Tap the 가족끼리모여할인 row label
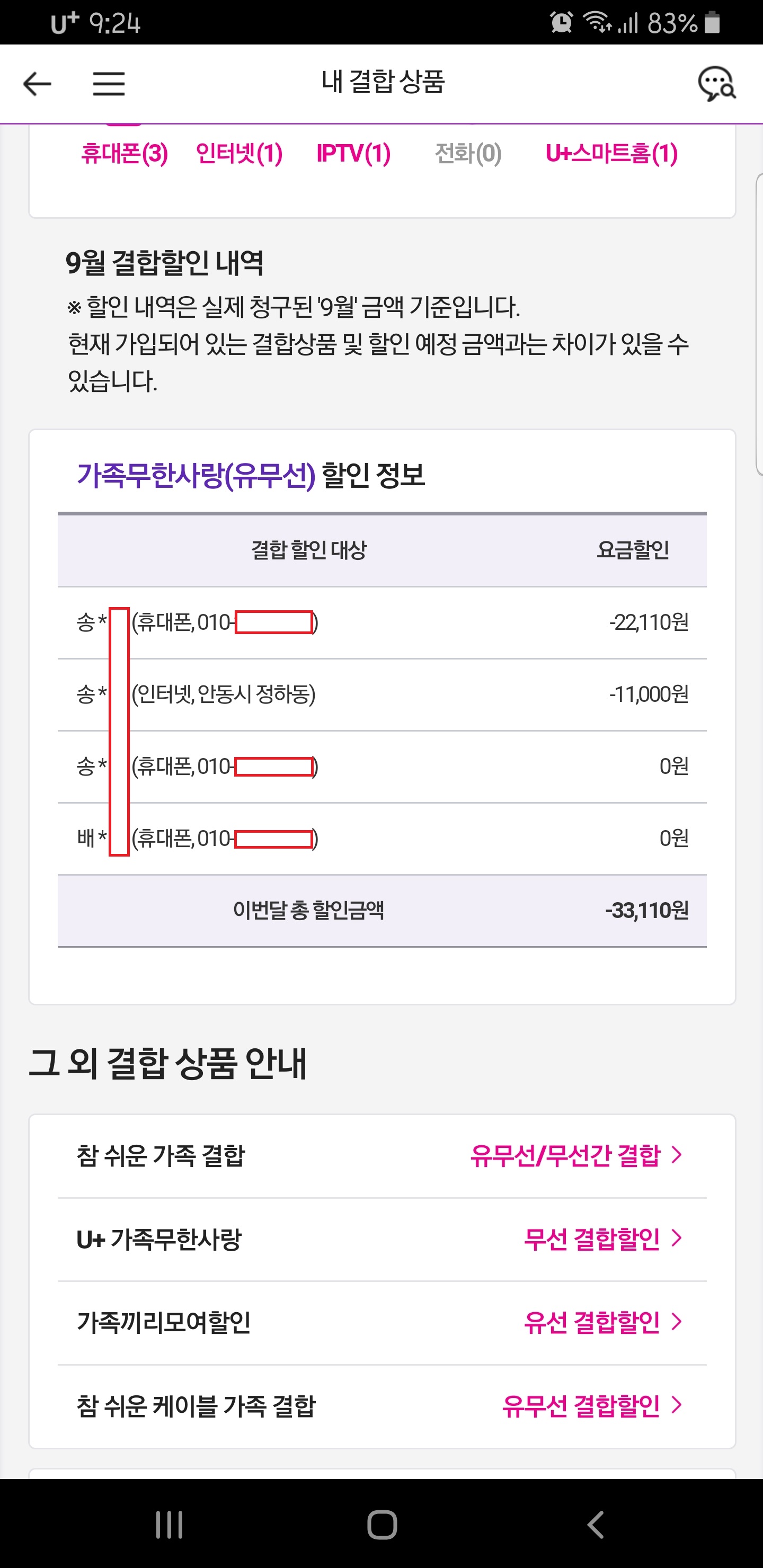This screenshot has width=763, height=1568. tap(164, 1322)
